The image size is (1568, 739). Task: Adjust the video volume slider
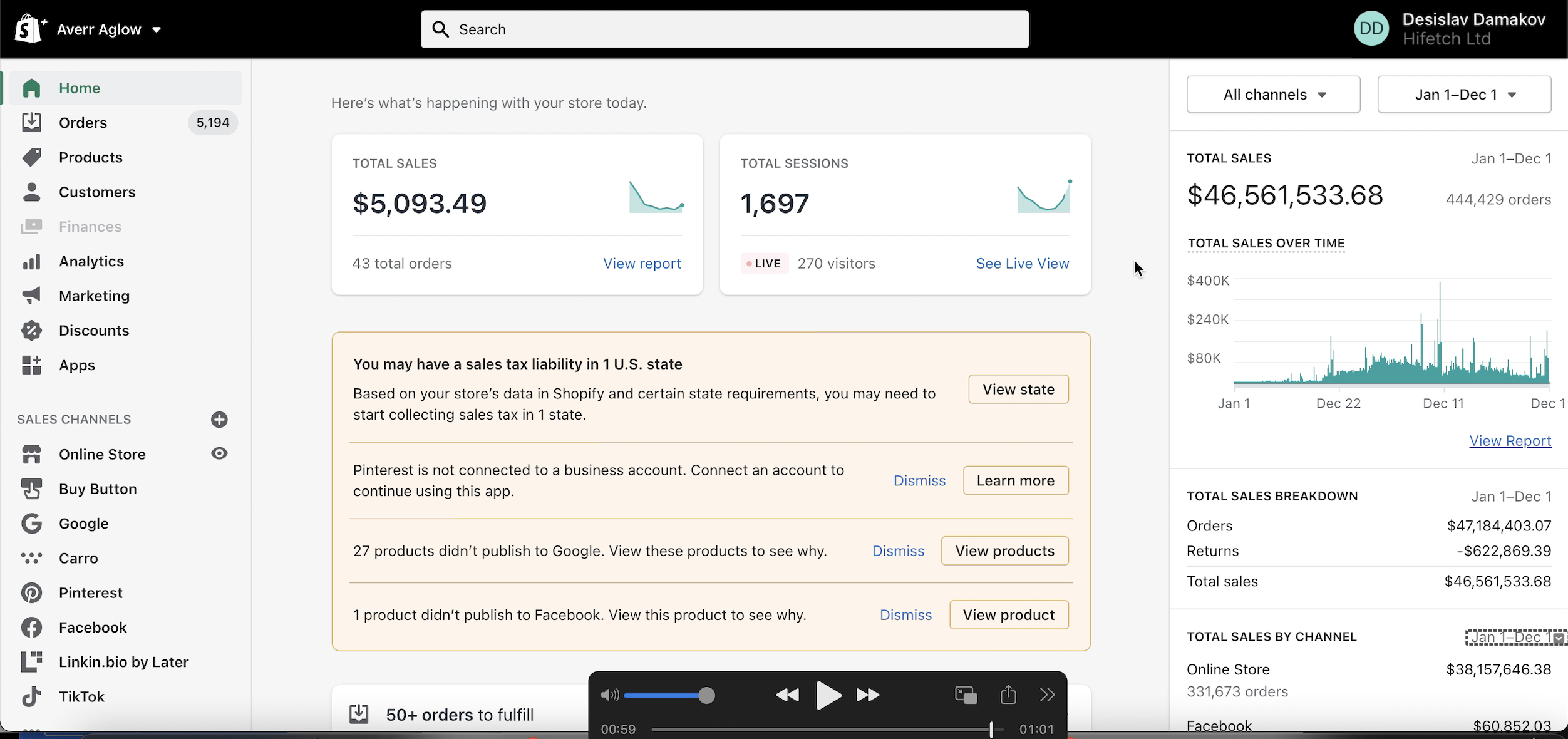706,695
